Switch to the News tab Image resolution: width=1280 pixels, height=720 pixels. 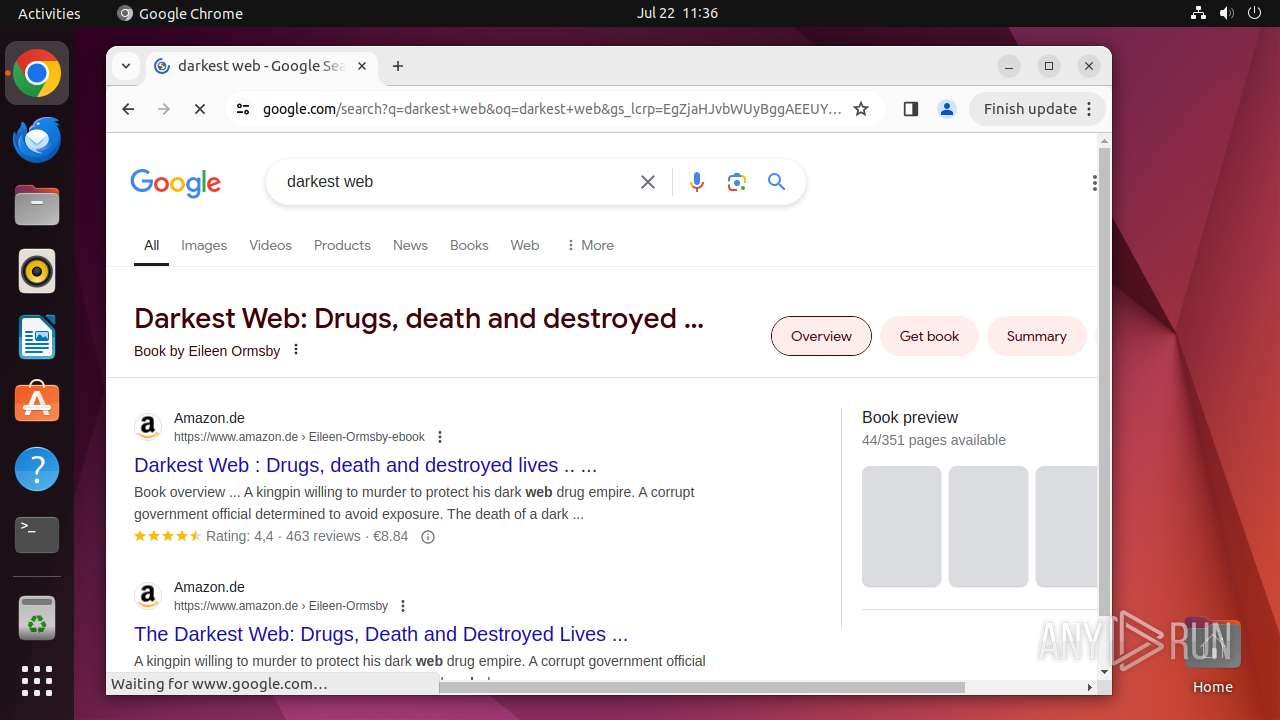[x=410, y=245]
